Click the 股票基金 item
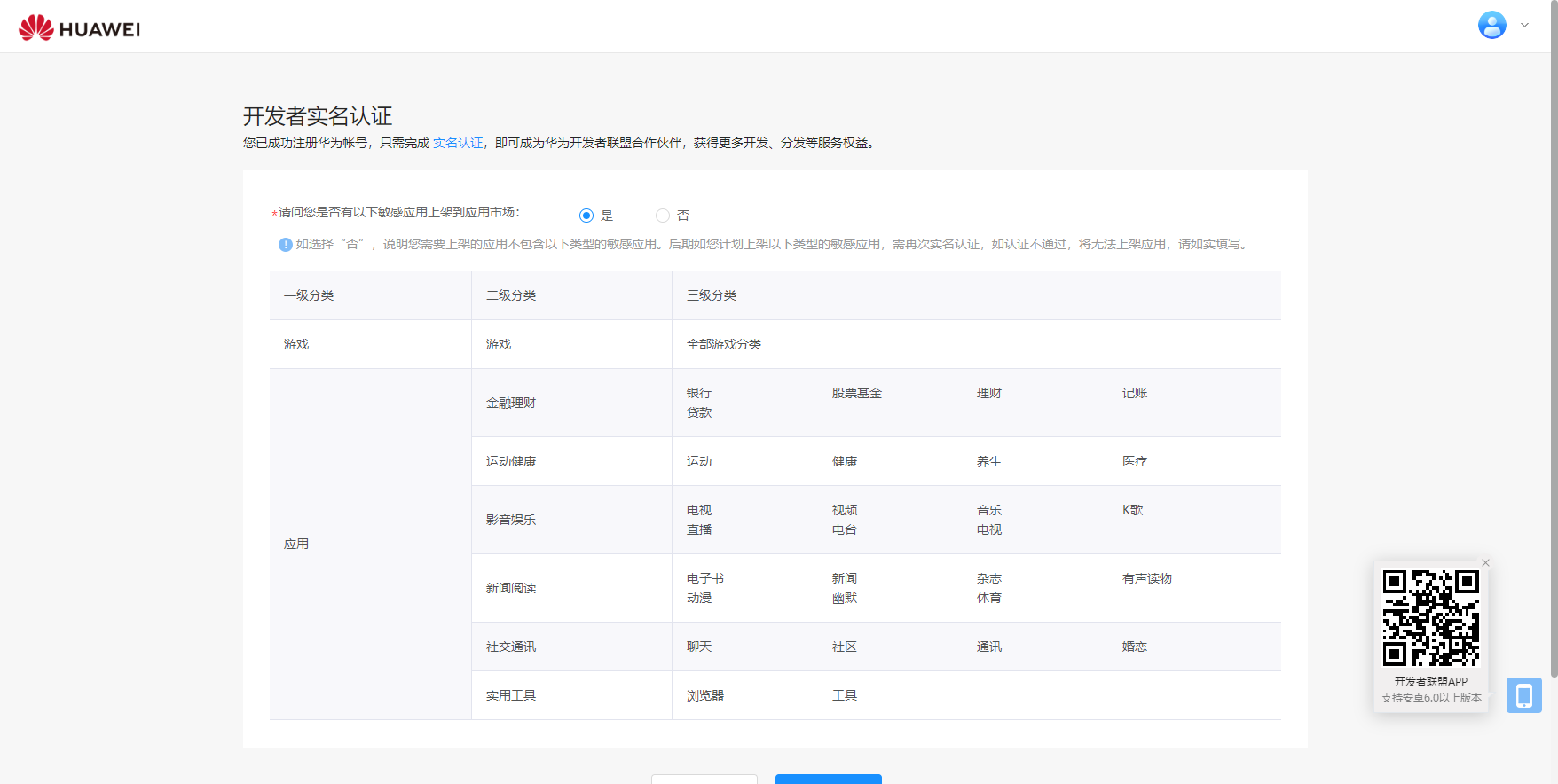1558x784 pixels. tap(857, 393)
